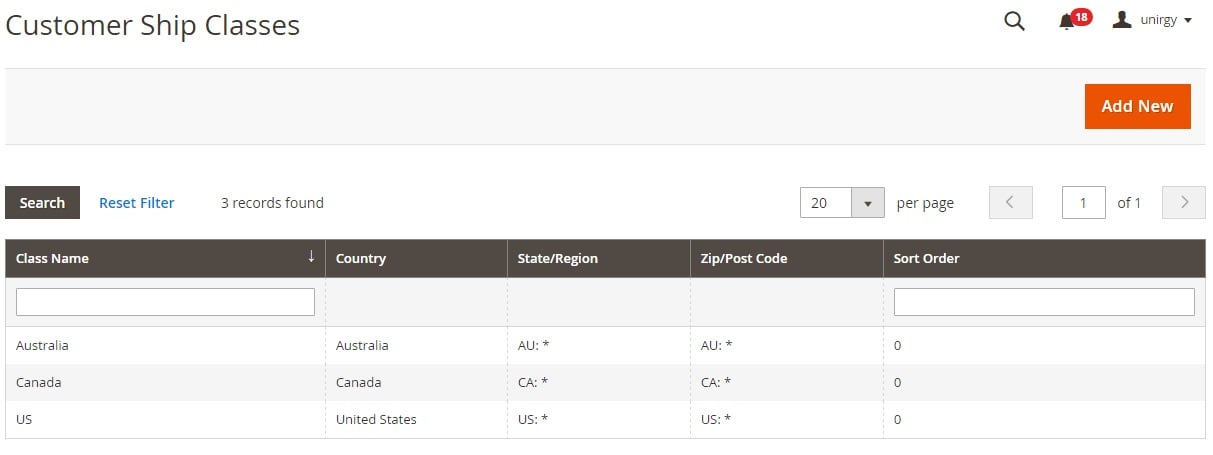Select the 20 per page value box
1213x455 pixels.
click(x=826, y=203)
